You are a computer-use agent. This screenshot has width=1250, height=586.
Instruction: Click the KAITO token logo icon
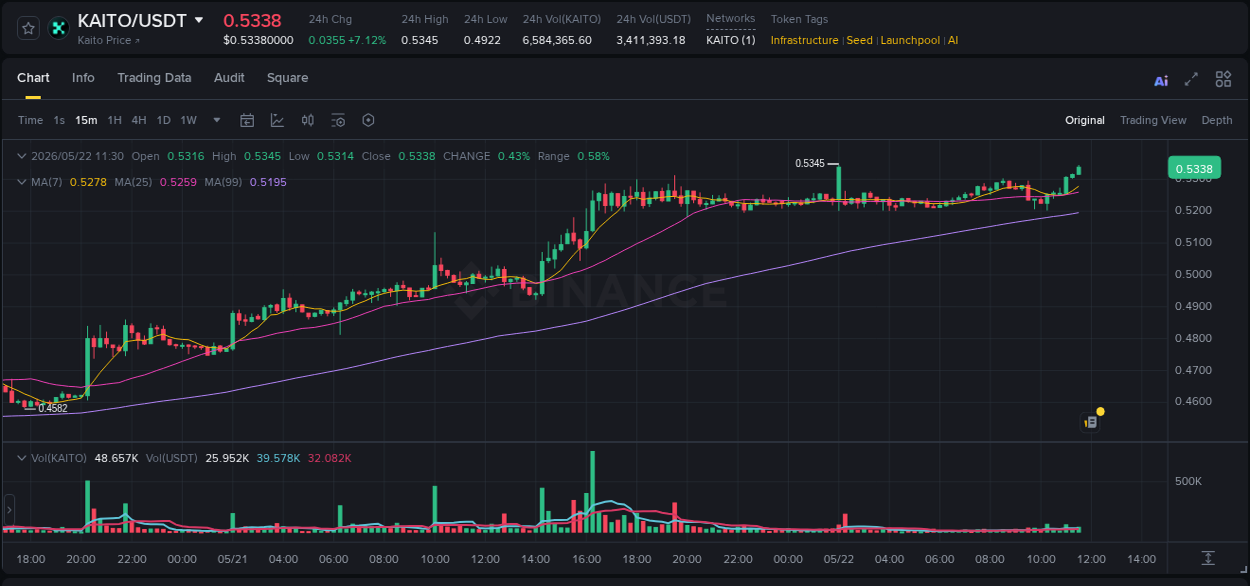pos(59,28)
